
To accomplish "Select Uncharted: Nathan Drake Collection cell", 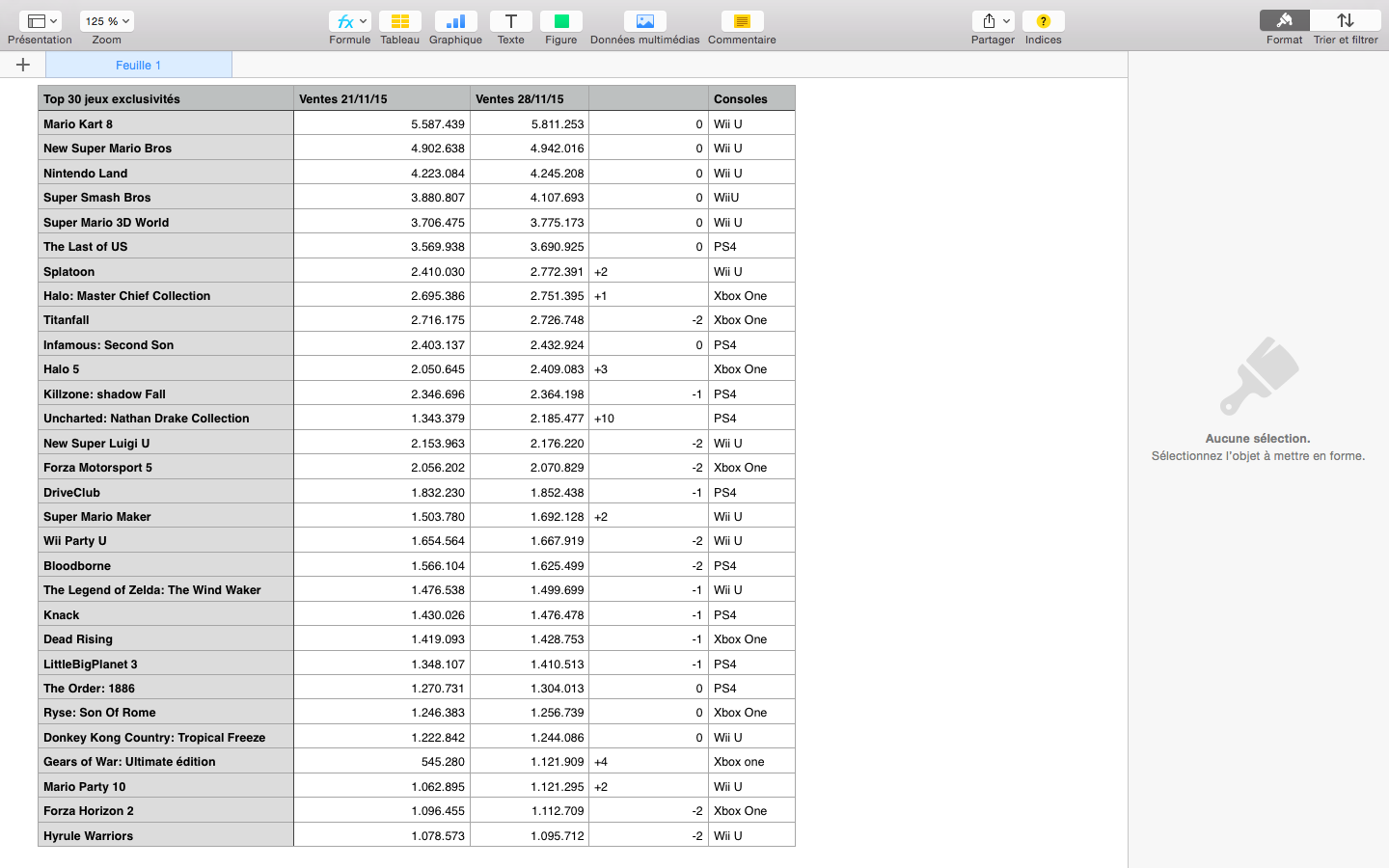I will point(166,419).
